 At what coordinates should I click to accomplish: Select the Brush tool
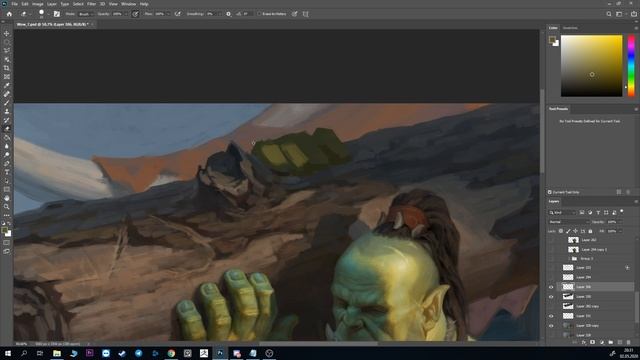(7, 102)
